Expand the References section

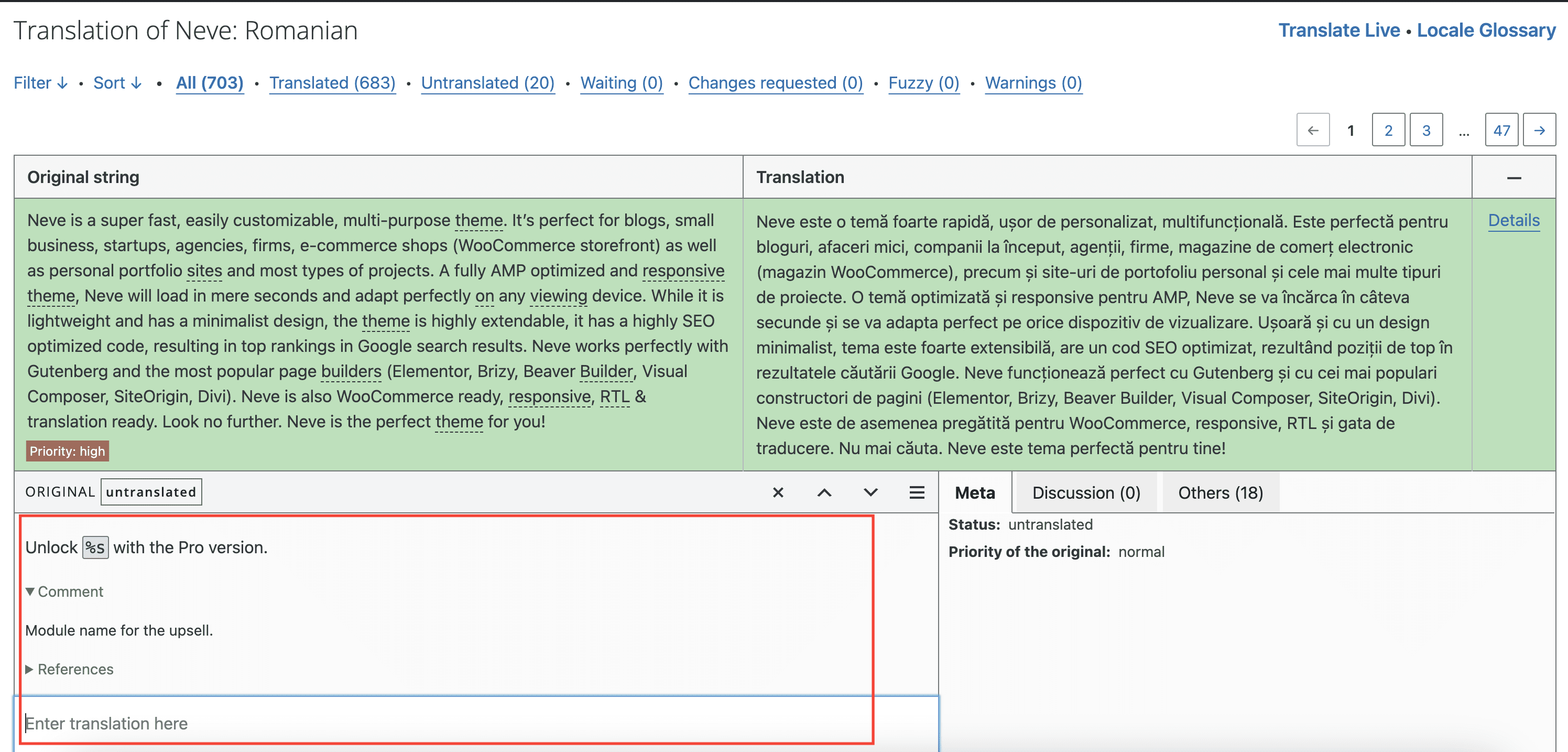click(30, 669)
